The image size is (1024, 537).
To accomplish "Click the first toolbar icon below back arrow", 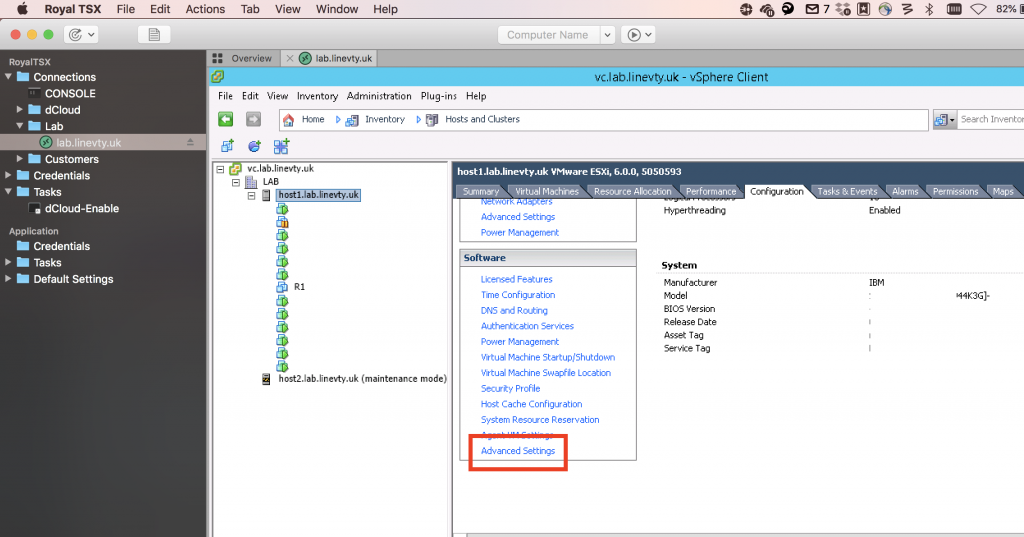I will click(227, 146).
